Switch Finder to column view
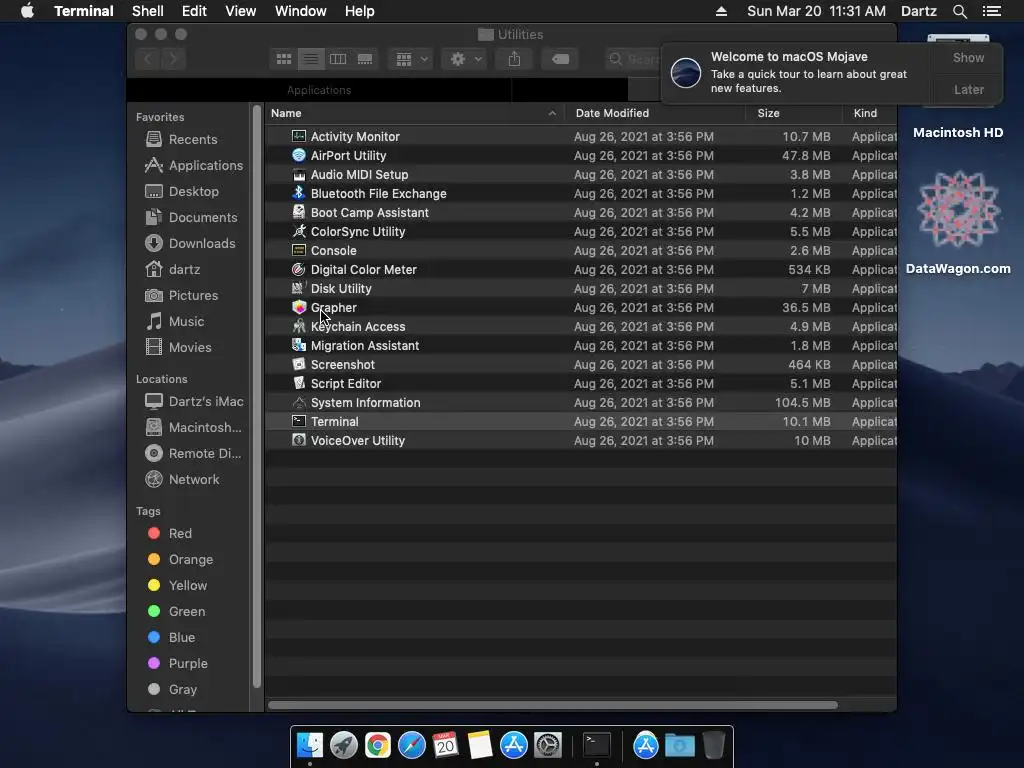Image resolution: width=1024 pixels, height=768 pixels. click(x=338, y=59)
